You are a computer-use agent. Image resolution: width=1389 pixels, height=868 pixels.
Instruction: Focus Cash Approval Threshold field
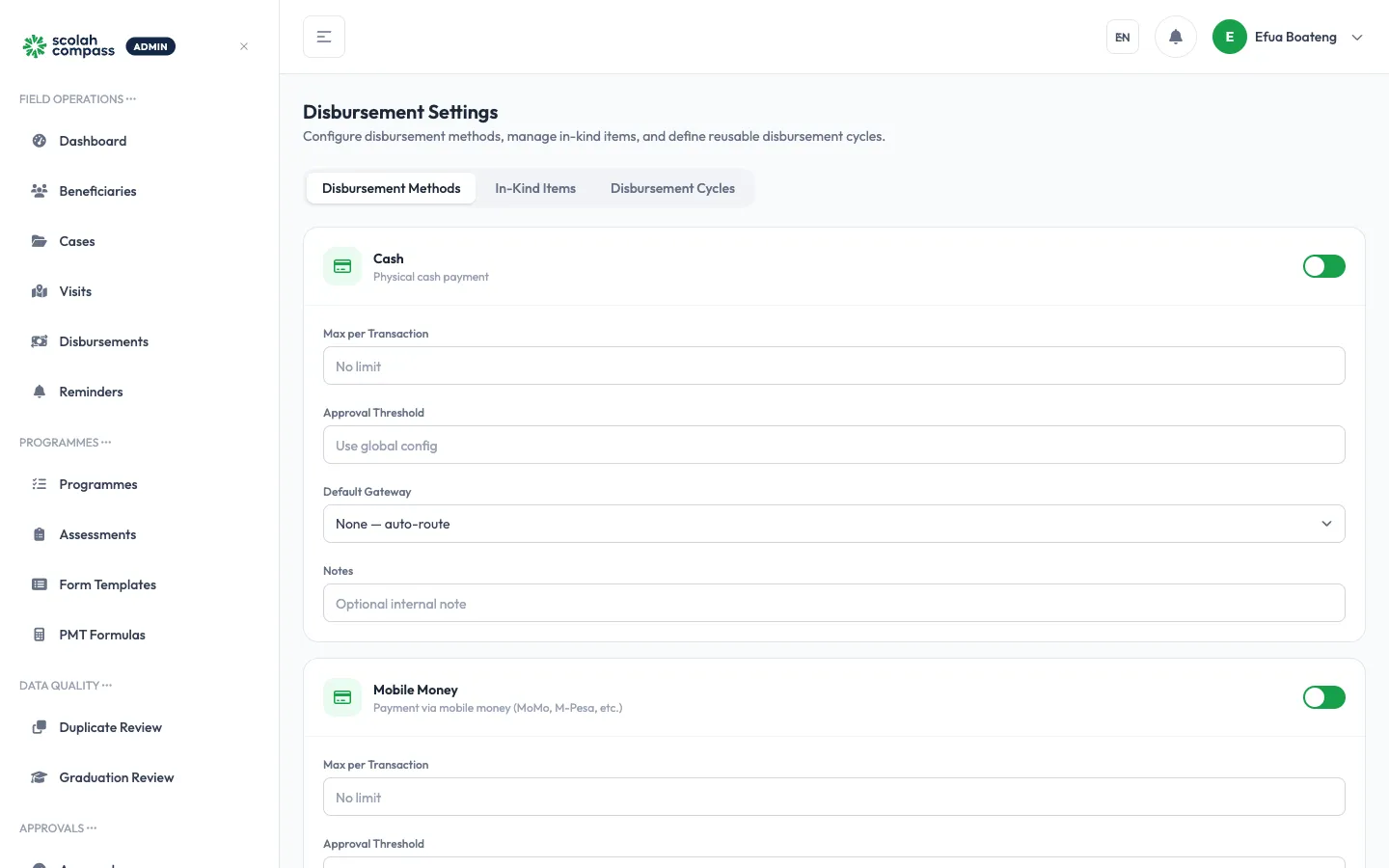(834, 445)
